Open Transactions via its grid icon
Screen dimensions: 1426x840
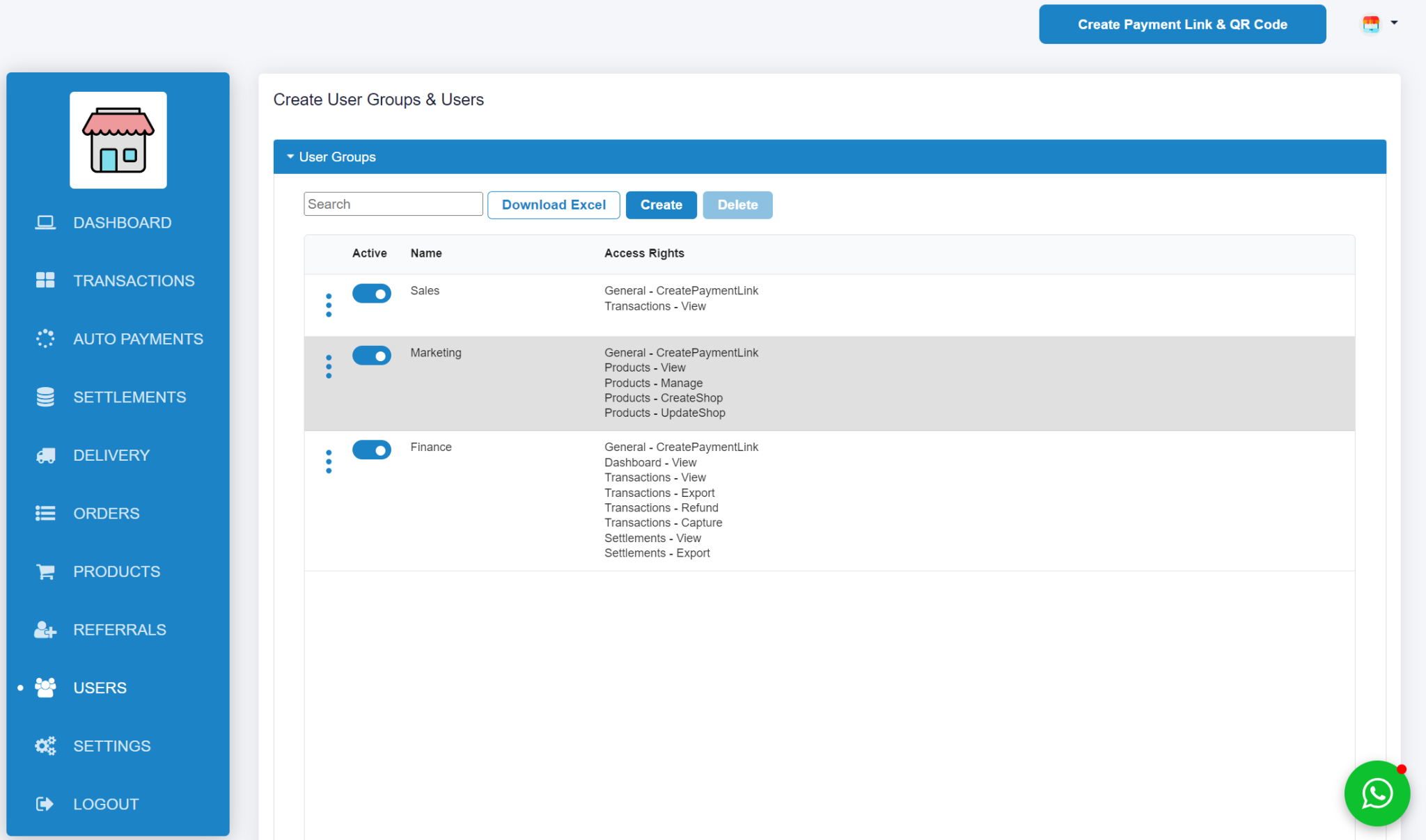tap(45, 280)
